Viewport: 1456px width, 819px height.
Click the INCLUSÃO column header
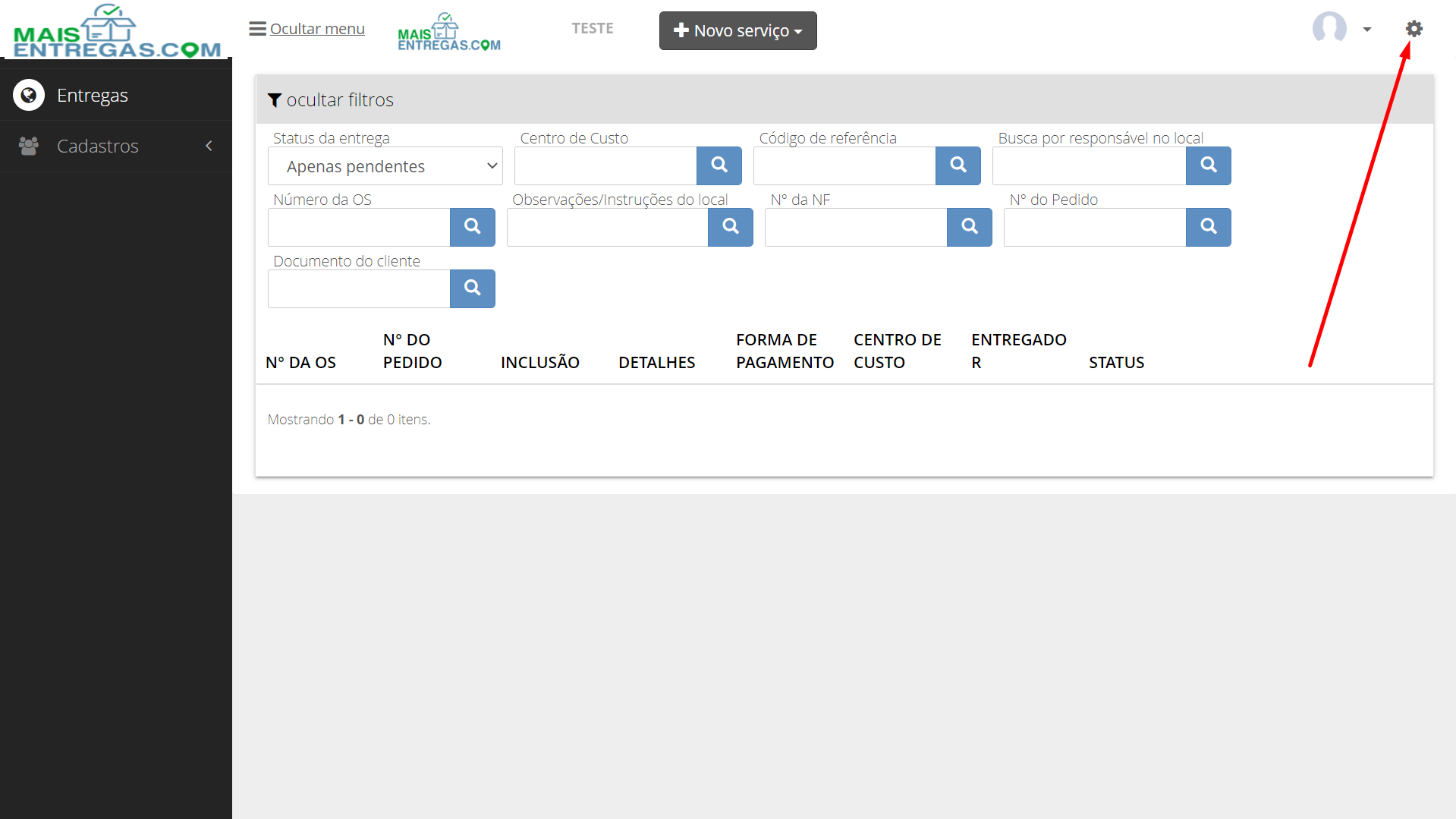tap(540, 363)
